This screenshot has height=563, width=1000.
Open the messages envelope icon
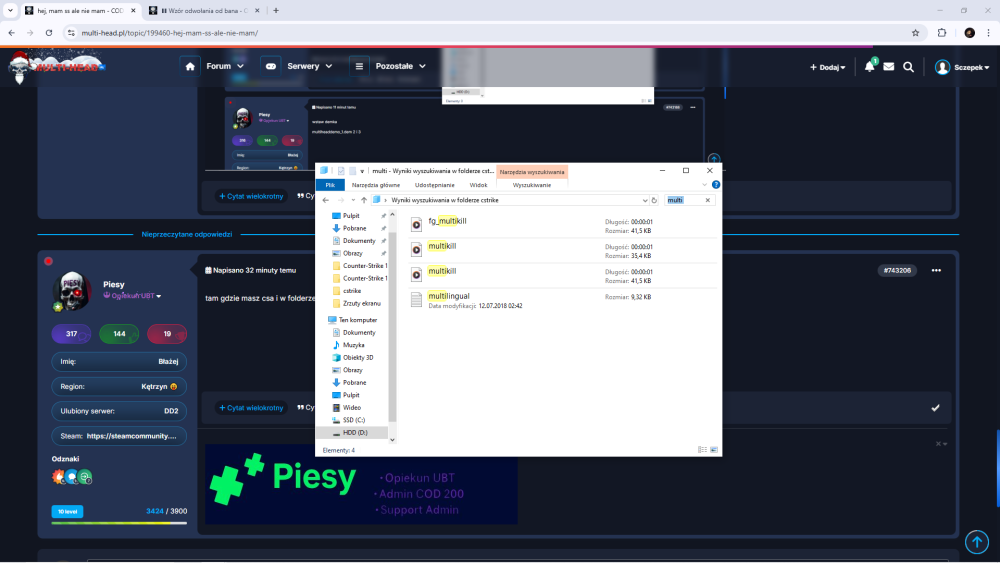[888, 67]
